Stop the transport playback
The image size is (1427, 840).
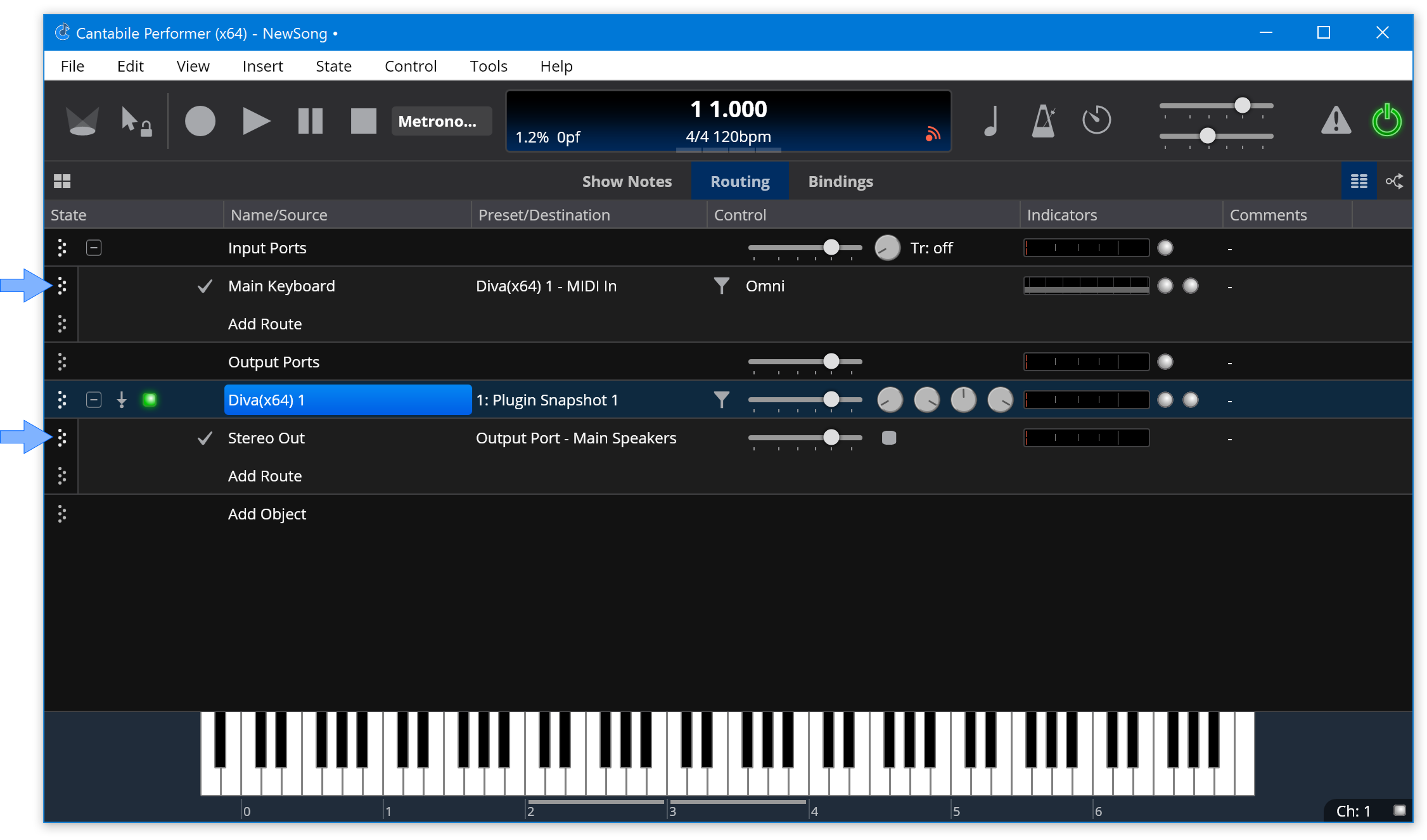(x=364, y=120)
